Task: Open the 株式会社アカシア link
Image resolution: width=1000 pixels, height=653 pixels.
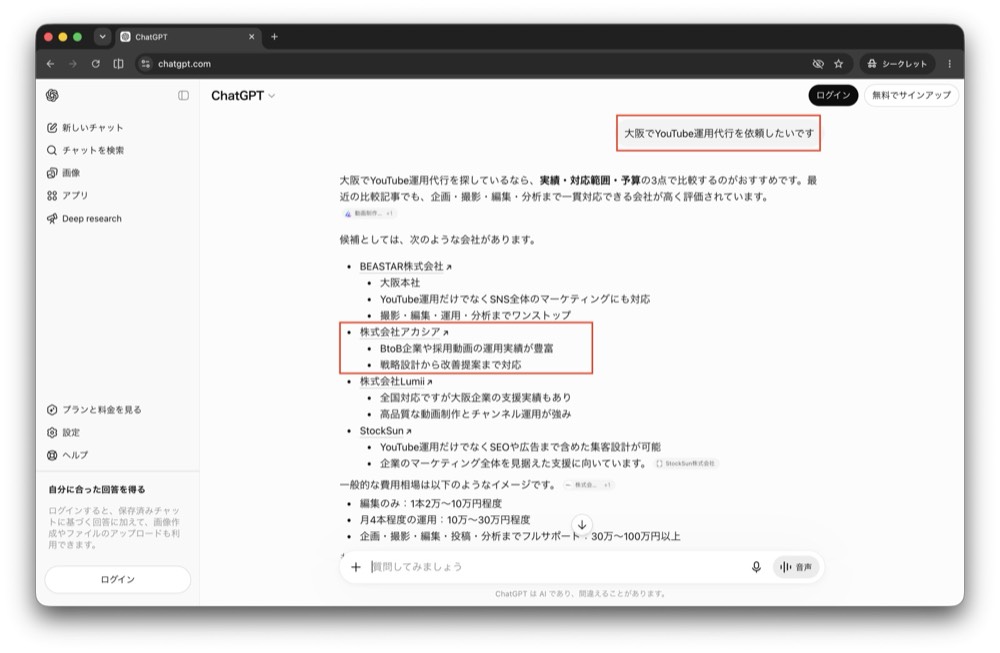Action: [x=404, y=332]
